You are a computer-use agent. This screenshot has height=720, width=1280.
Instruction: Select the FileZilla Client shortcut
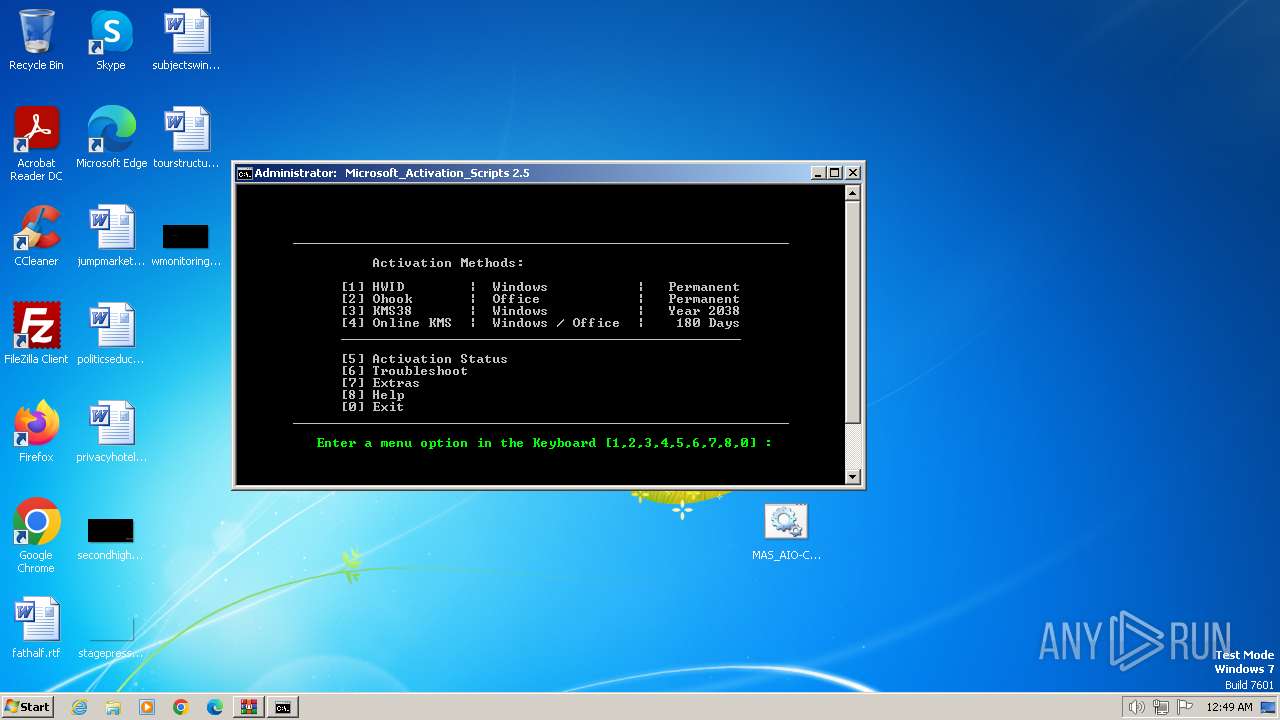(36, 334)
